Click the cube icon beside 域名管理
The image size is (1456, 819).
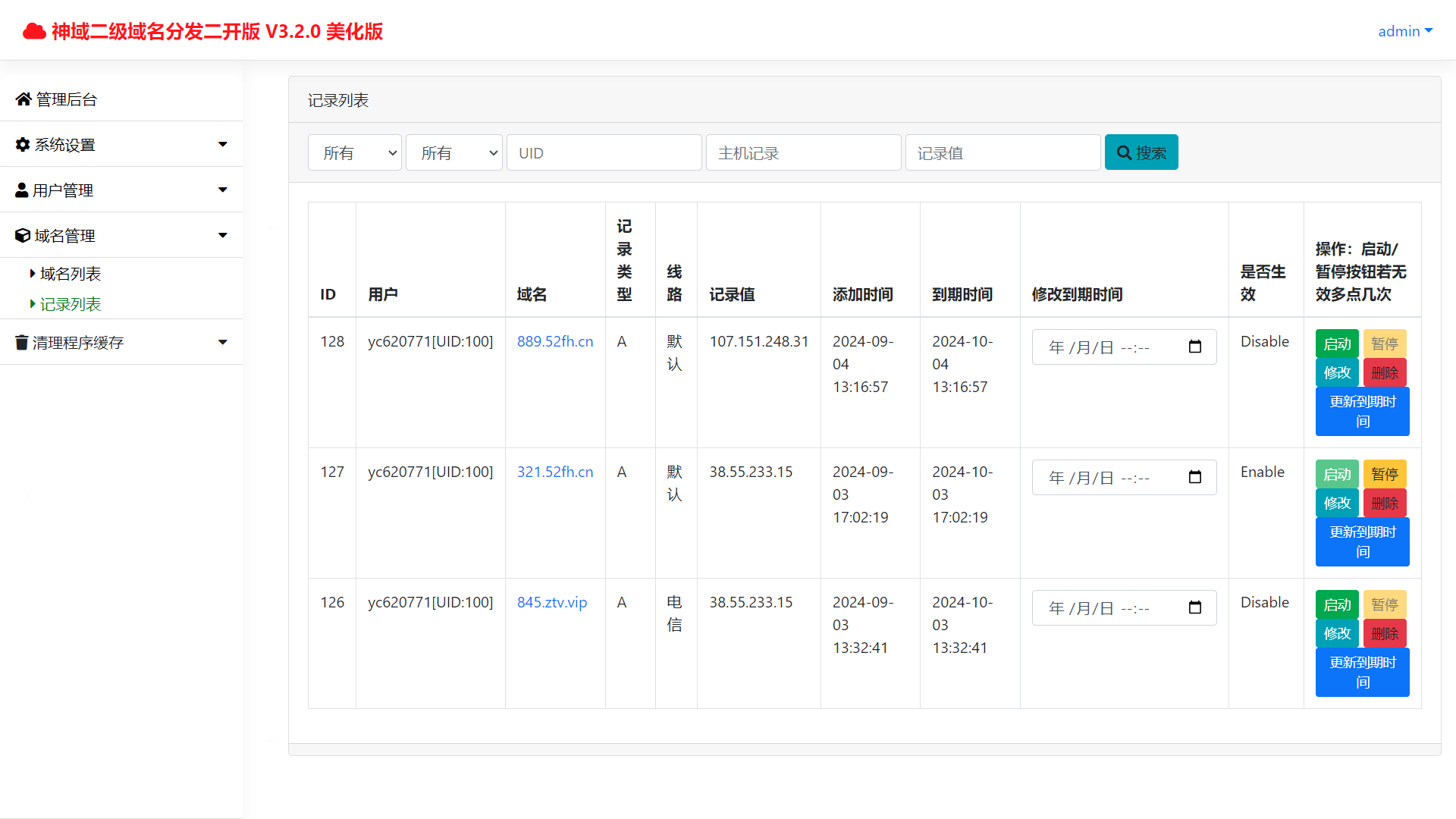tap(23, 236)
